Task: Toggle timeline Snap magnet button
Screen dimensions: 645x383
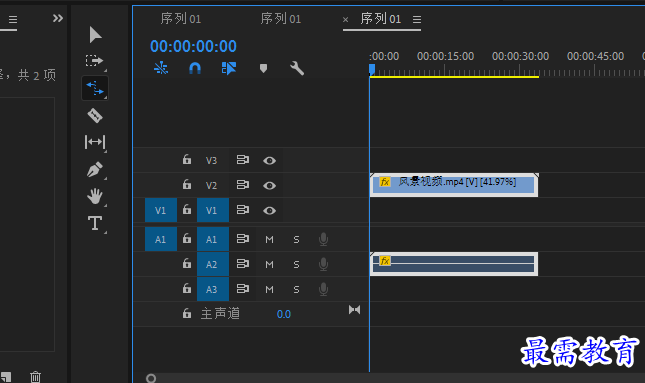Action: (195, 68)
